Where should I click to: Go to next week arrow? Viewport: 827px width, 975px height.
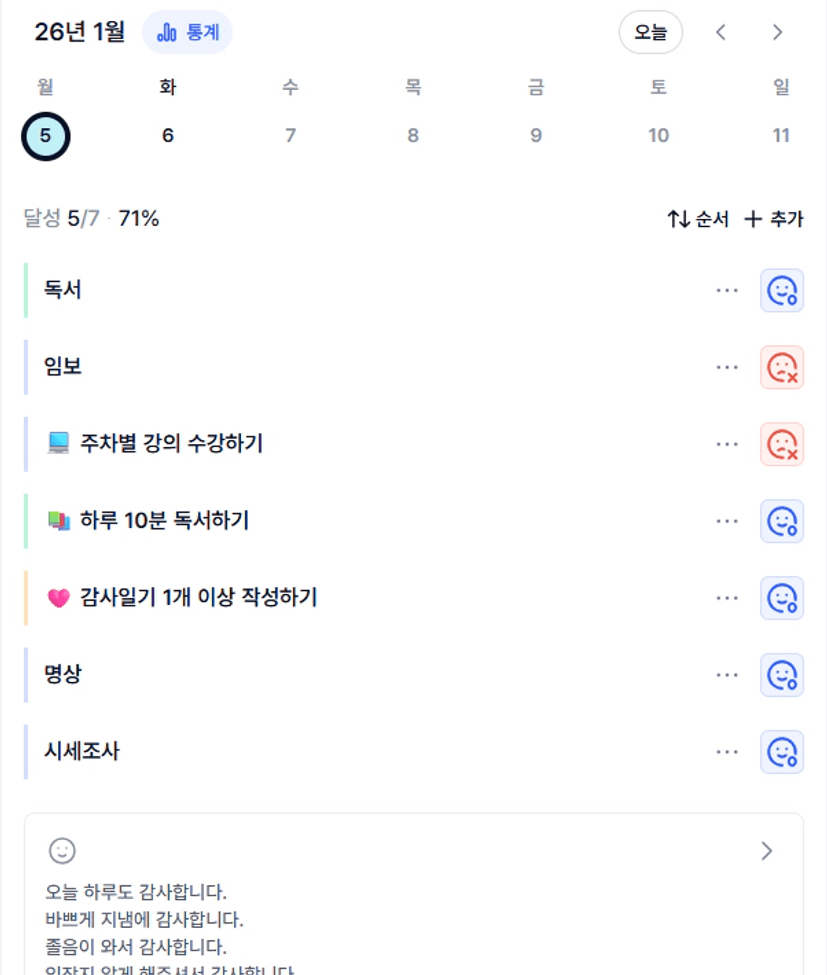(777, 33)
